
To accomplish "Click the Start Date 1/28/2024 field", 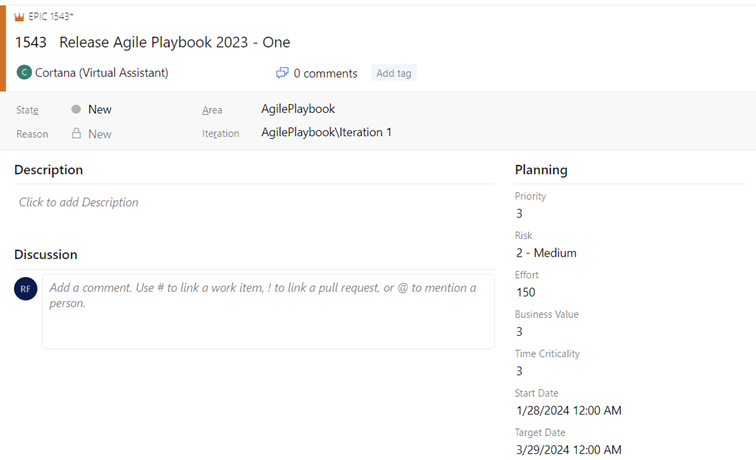I will tap(569, 410).
